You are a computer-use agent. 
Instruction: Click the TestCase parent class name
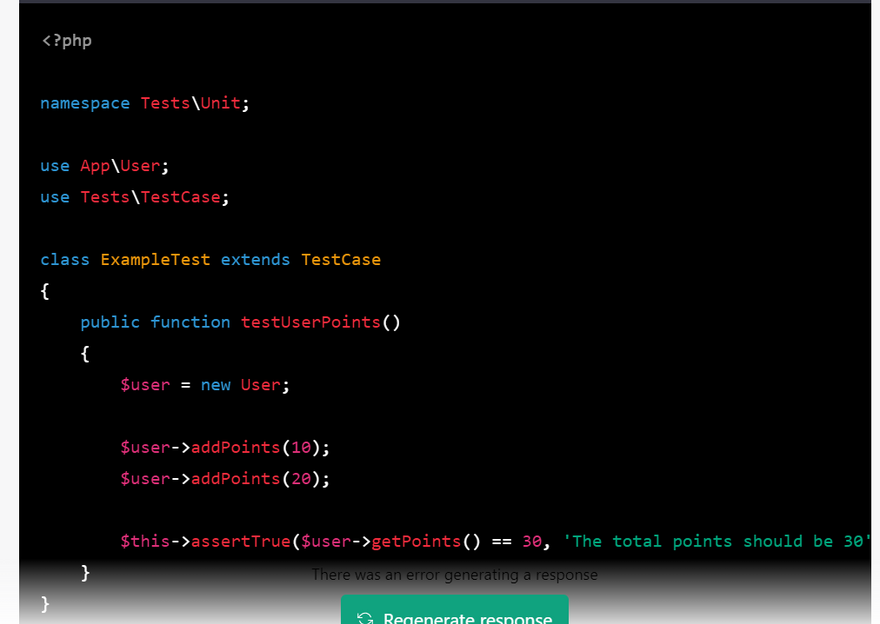pos(340,260)
